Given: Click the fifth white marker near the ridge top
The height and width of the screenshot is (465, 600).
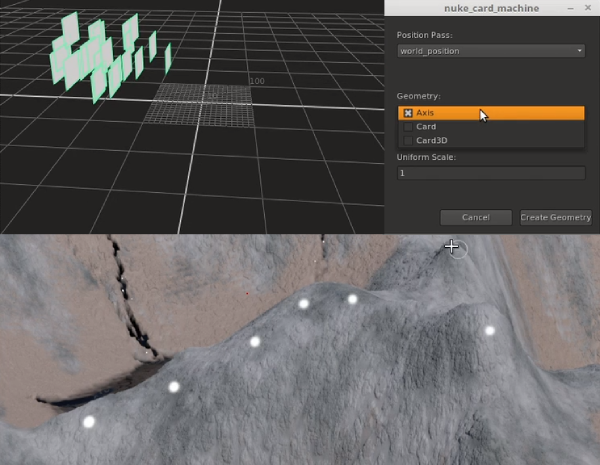Looking at the screenshot, I should click(352, 299).
